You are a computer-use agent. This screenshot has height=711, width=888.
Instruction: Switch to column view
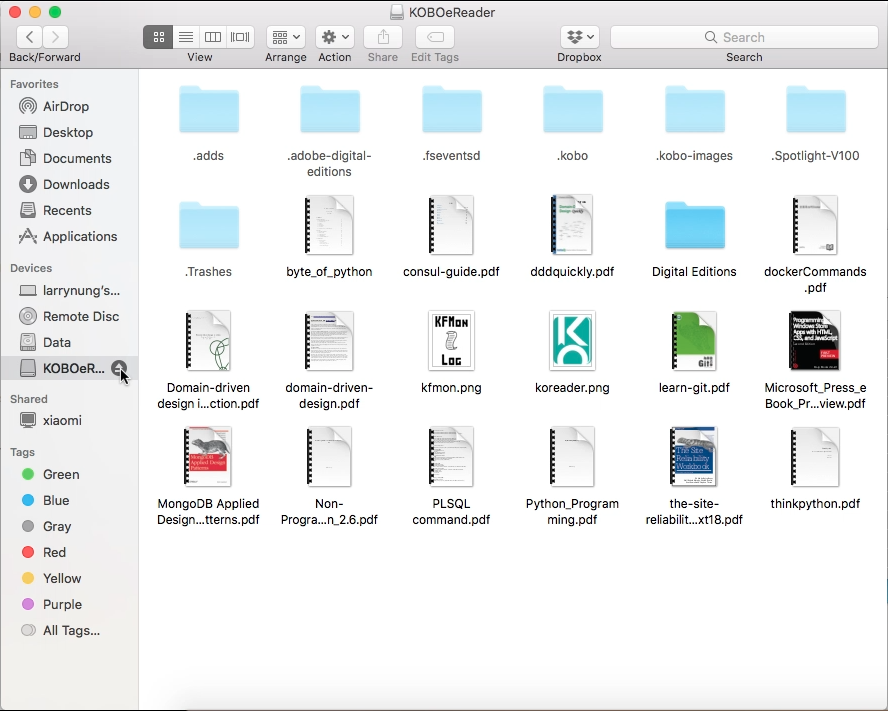pos(213,37)
